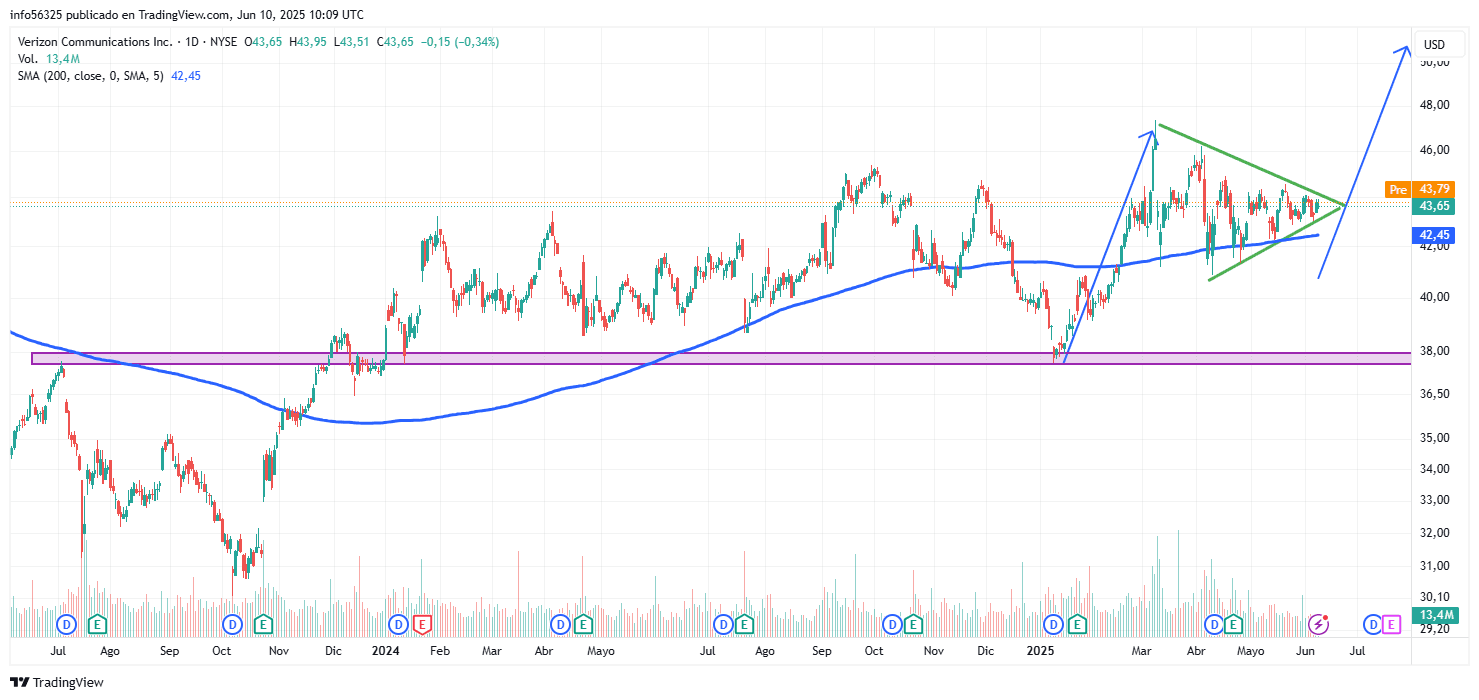Open the dividend D marker above Oct 2024
The height and width of the screenshot is (700, 1479).
pos(891,624)
